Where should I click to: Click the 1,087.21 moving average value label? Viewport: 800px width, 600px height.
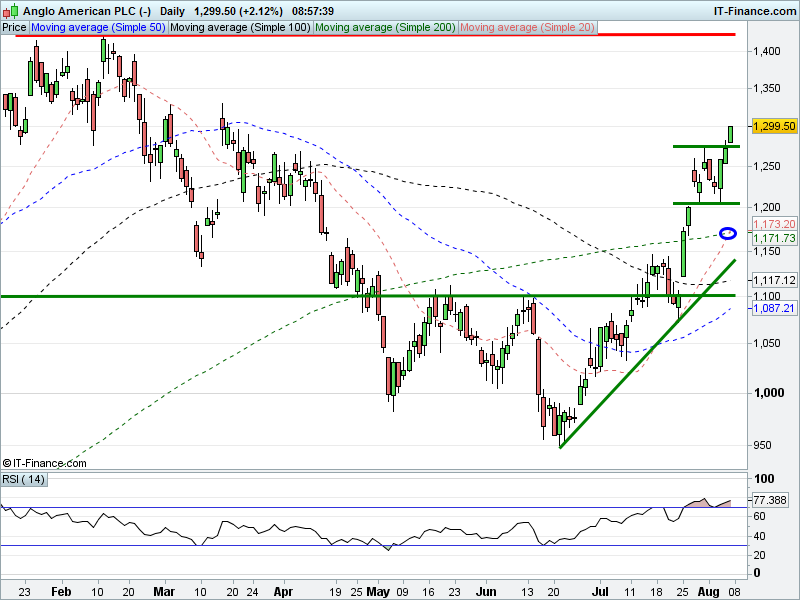click(774, 308)
